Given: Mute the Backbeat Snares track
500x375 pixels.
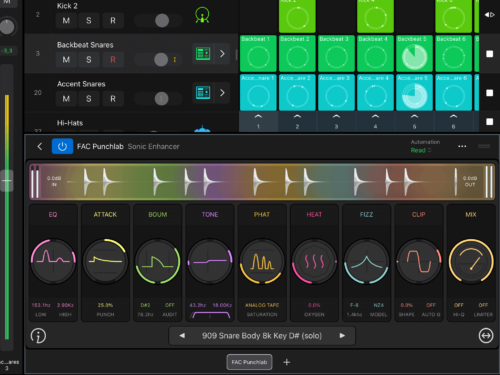Looking at the screenshot, I should (x=66, y=60).
